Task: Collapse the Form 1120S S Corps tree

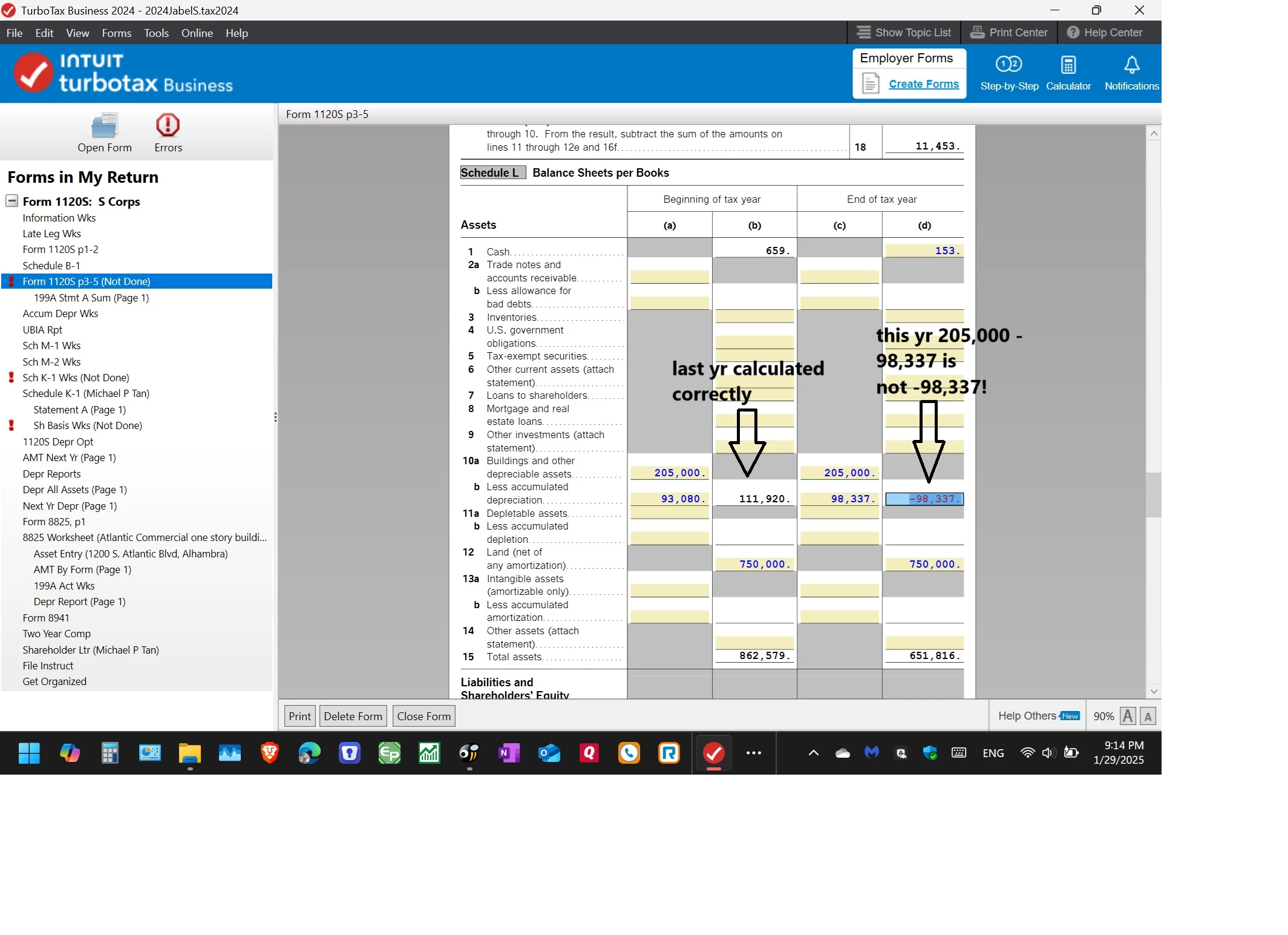Action: 12,201
